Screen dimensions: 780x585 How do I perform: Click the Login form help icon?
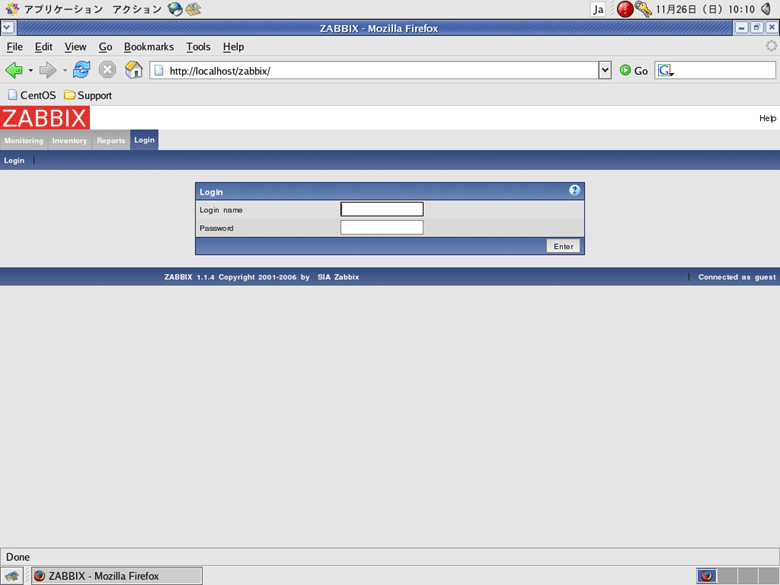[x=575, y=190]
